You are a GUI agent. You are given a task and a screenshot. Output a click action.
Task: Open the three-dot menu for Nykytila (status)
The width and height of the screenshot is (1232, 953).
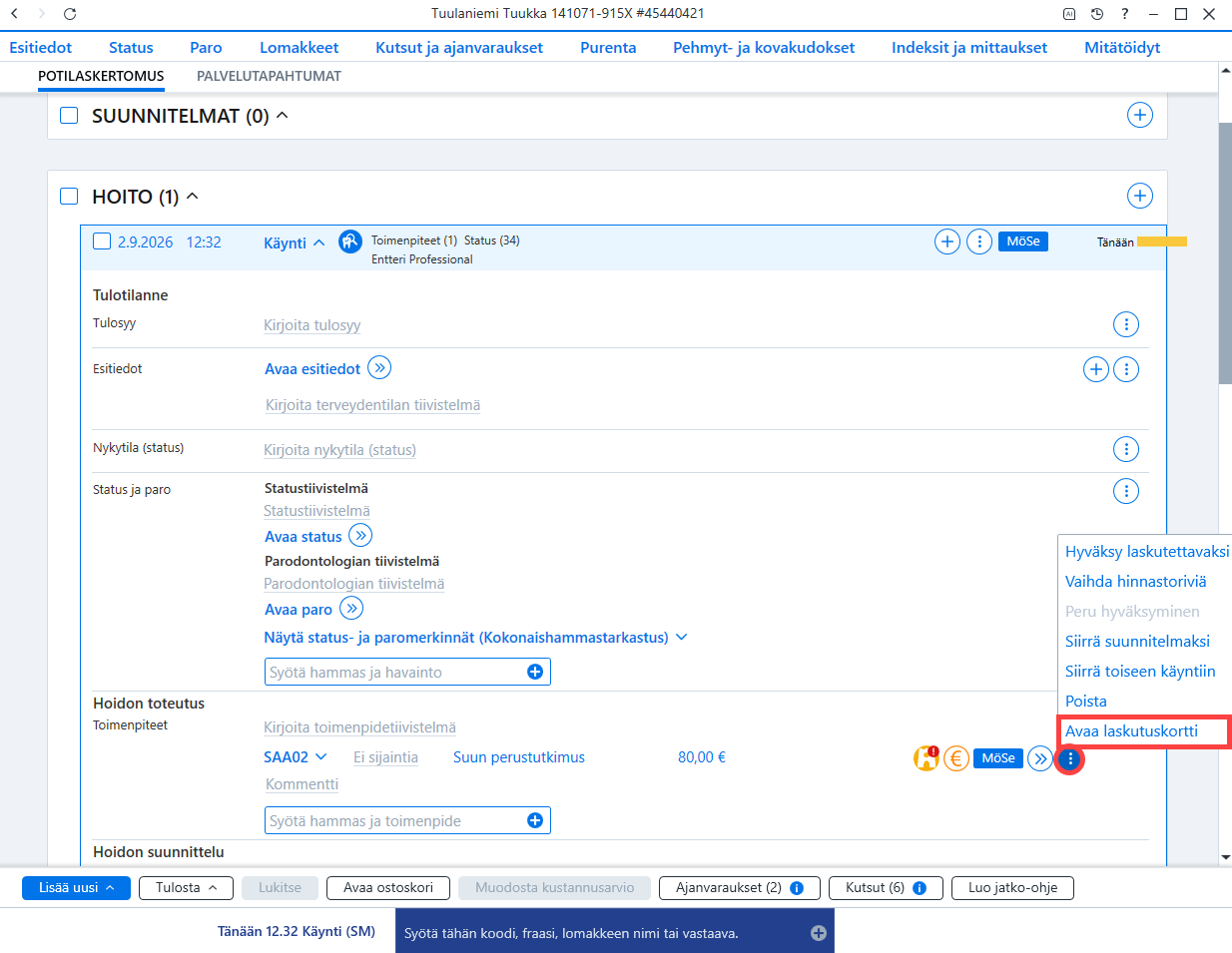coord(1126,449)
